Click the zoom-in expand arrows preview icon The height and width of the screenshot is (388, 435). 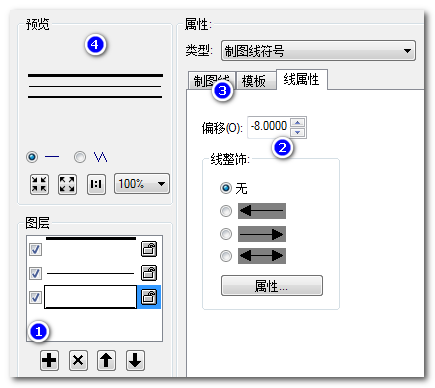pyautogui.click(x=67, y=184)
